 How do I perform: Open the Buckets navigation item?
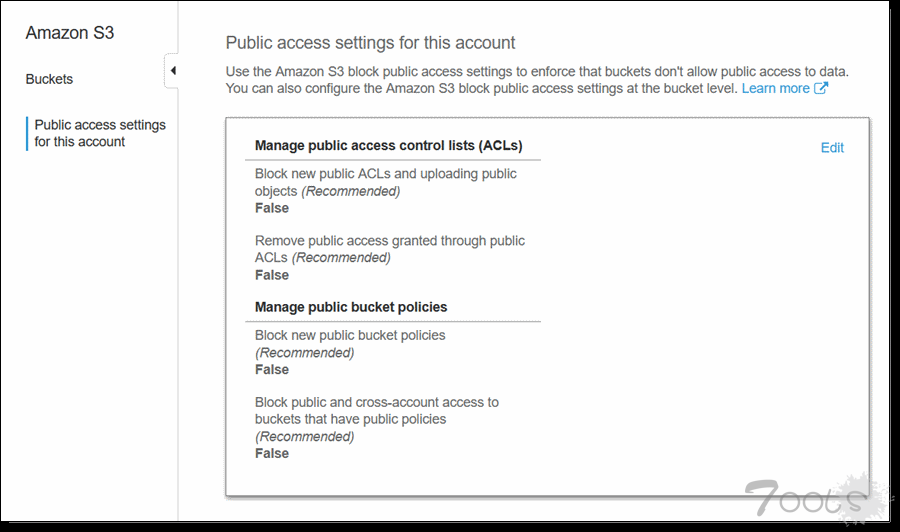click(x=49, y=79)
